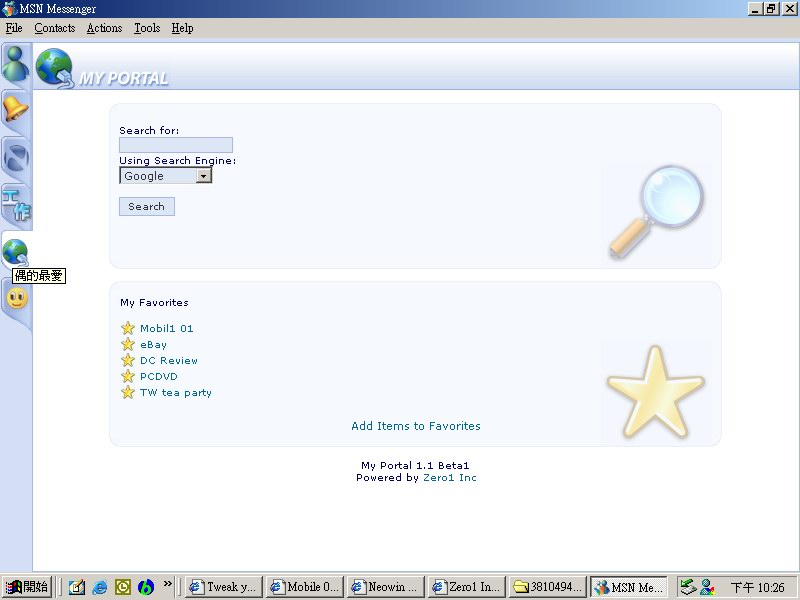
Task: Click My Portal 1.1 Beta1 text
Action: pos(415,465)
